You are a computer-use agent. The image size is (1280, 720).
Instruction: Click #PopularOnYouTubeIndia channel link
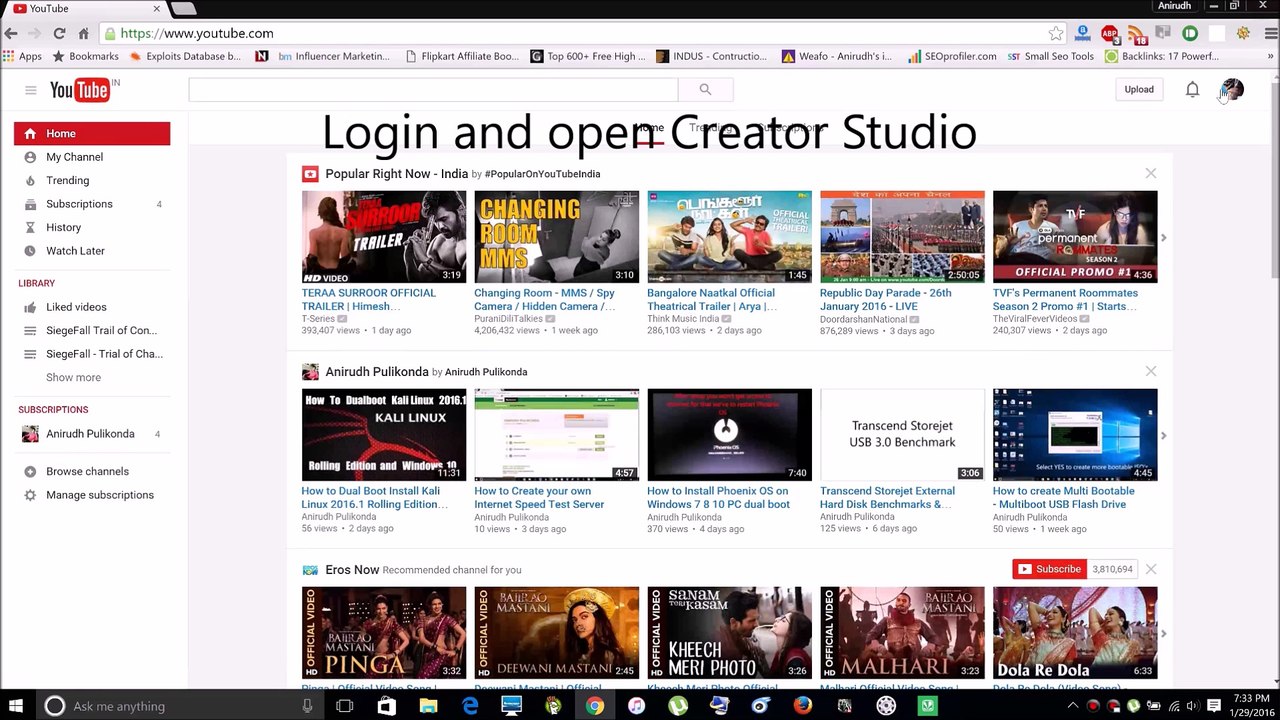pos(542,174)
